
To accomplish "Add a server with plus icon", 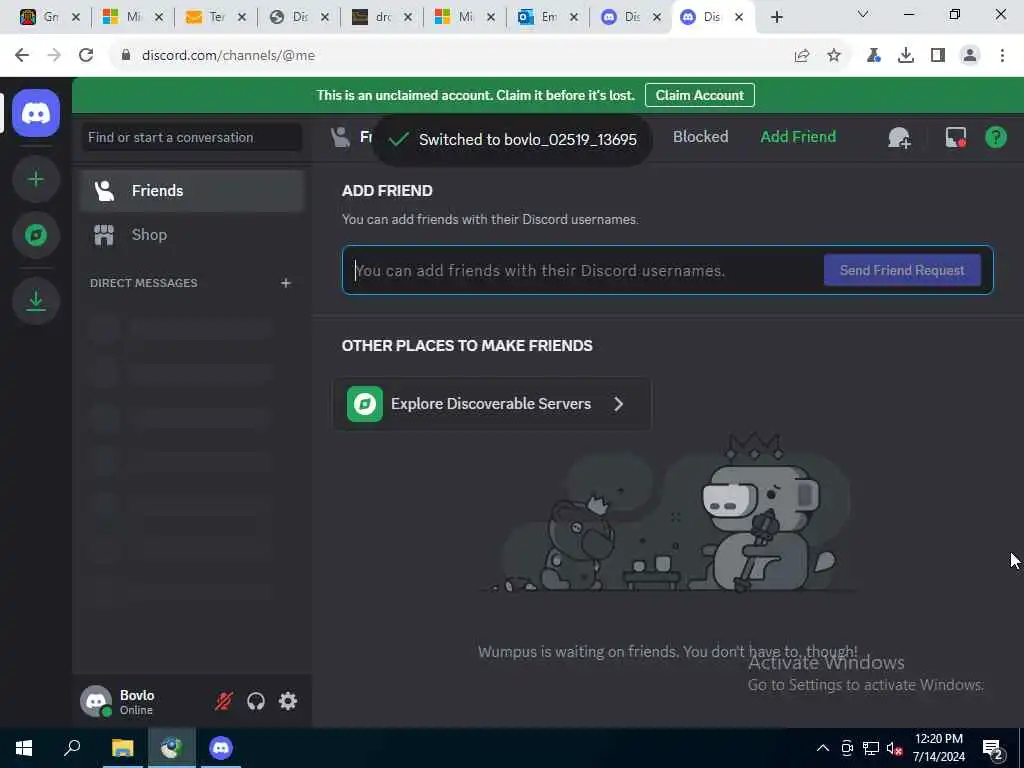I will pos(36,179).
